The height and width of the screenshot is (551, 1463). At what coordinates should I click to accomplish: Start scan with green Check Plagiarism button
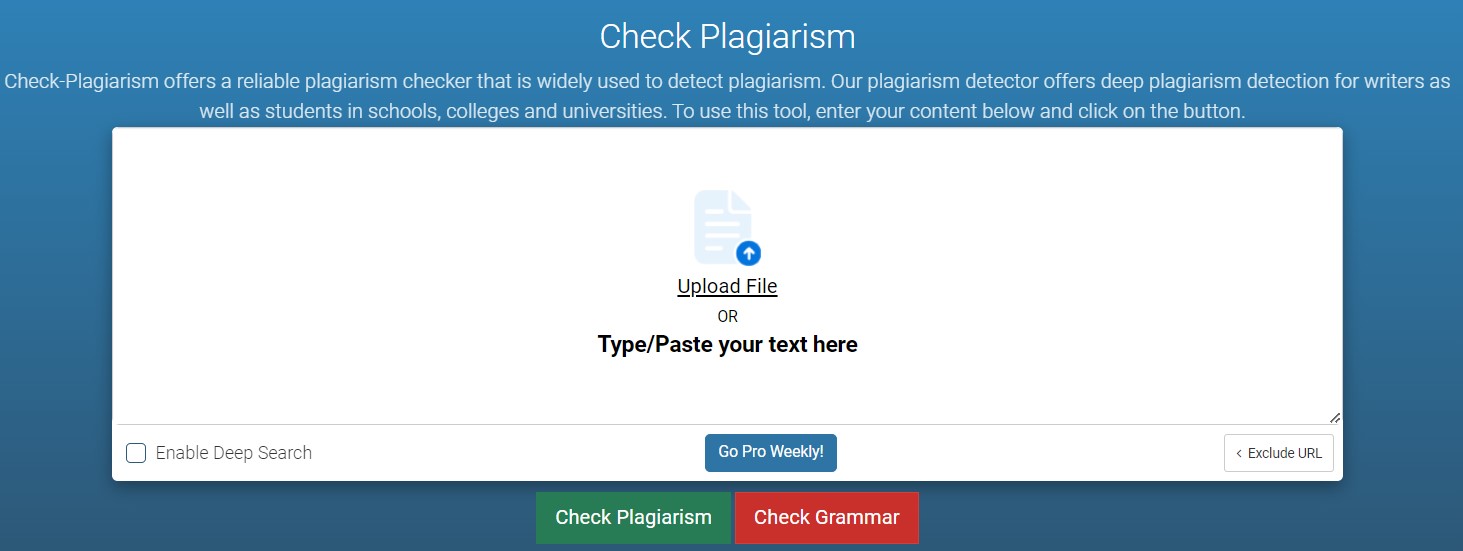point(633,518)
